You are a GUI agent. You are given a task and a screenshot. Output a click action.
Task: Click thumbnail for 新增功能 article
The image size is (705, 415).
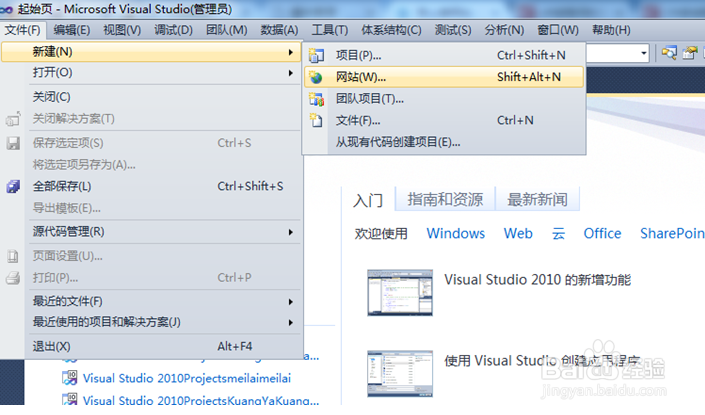(x=400, y=293)
